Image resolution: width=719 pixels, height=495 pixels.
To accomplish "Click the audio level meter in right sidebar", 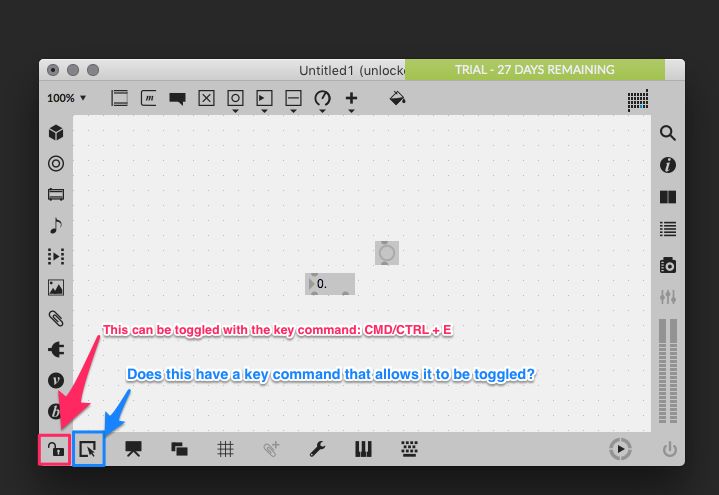I will pyautogui.click(x=668, y=371).
